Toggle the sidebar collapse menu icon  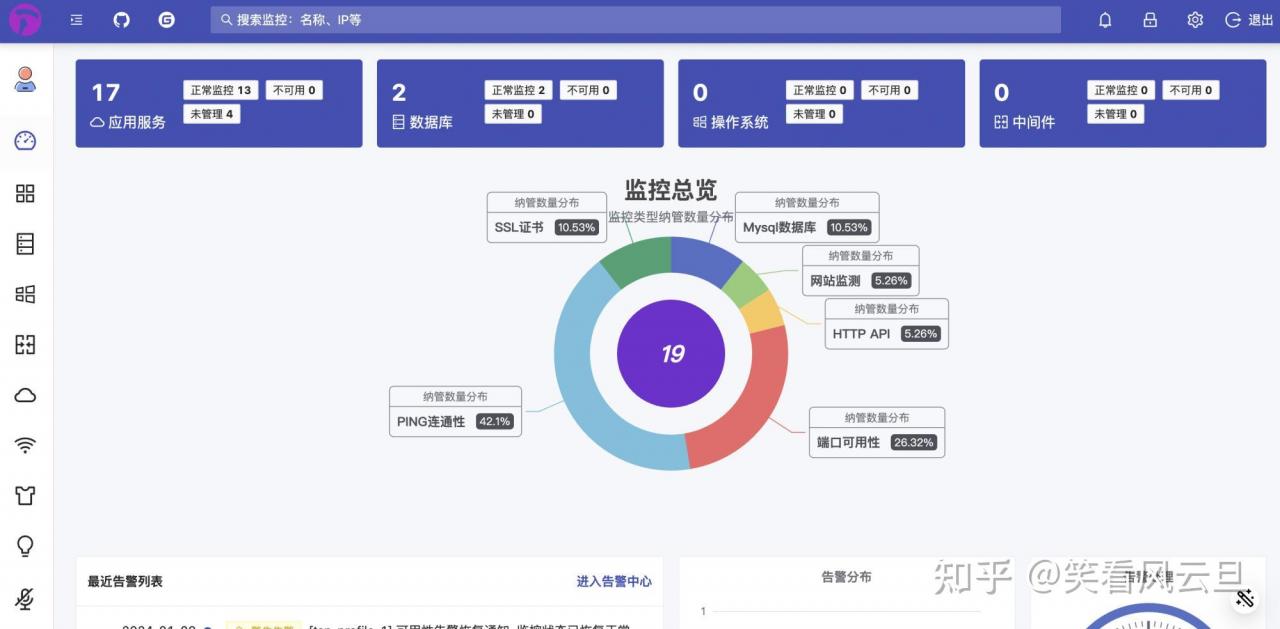click(77, 20)
